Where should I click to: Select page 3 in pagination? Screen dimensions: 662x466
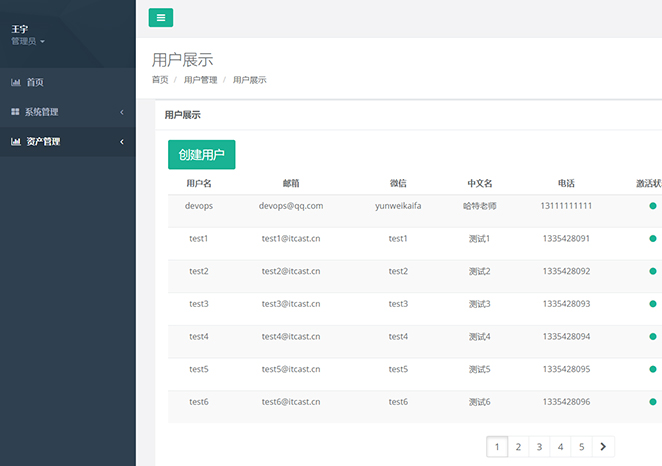click(x=539, y=447)
